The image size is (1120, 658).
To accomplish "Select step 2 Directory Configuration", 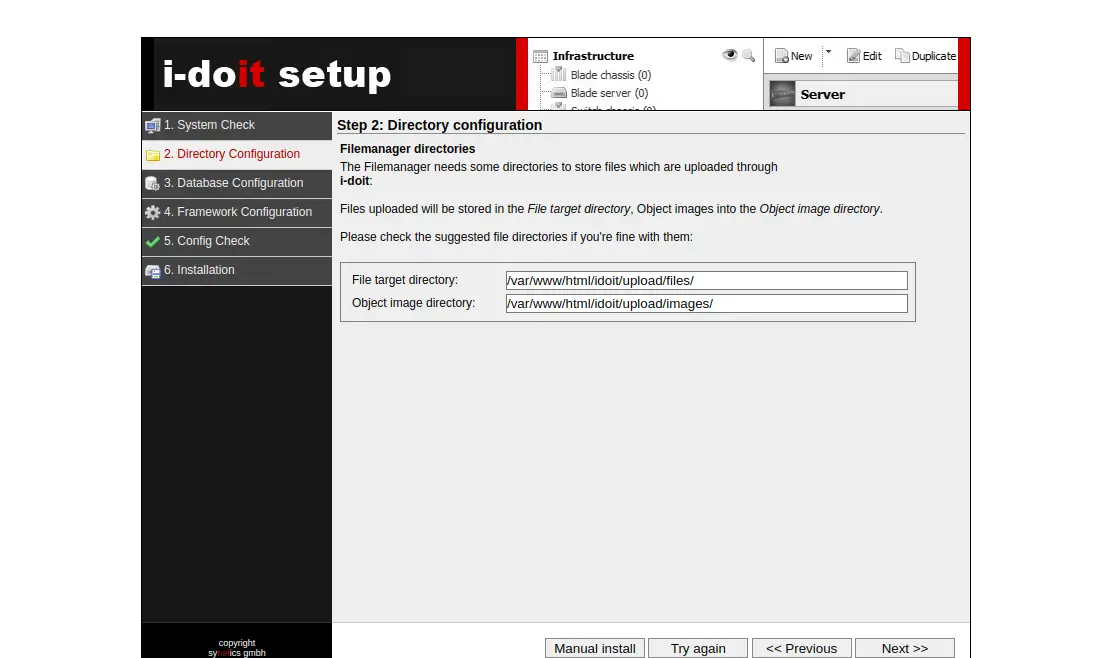I will click(237, 154).
